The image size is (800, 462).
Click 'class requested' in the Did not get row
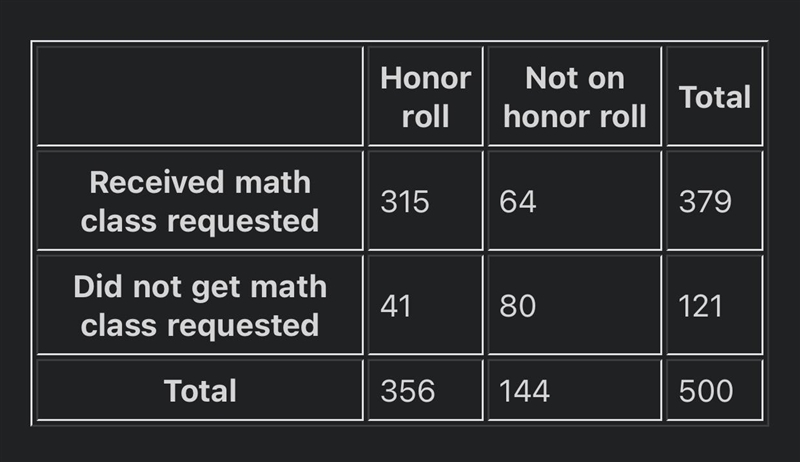pyautogui.click(x=200, y=325)
